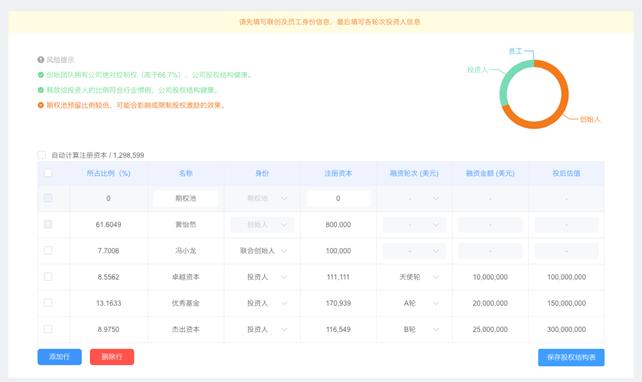642x382 pixels.
Task: Open 投资人 identity dropdown for 卓越资本
Action: (262, 277)
